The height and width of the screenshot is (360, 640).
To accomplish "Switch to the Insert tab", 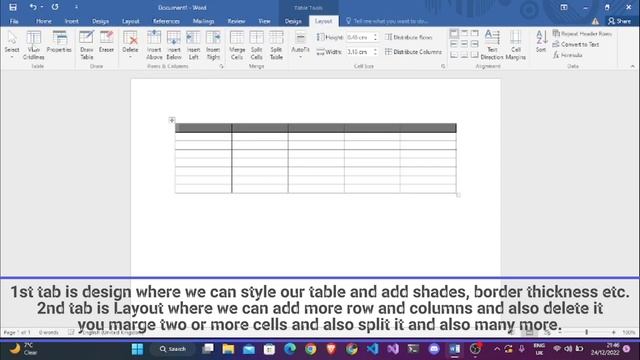I will coord(71,21).
